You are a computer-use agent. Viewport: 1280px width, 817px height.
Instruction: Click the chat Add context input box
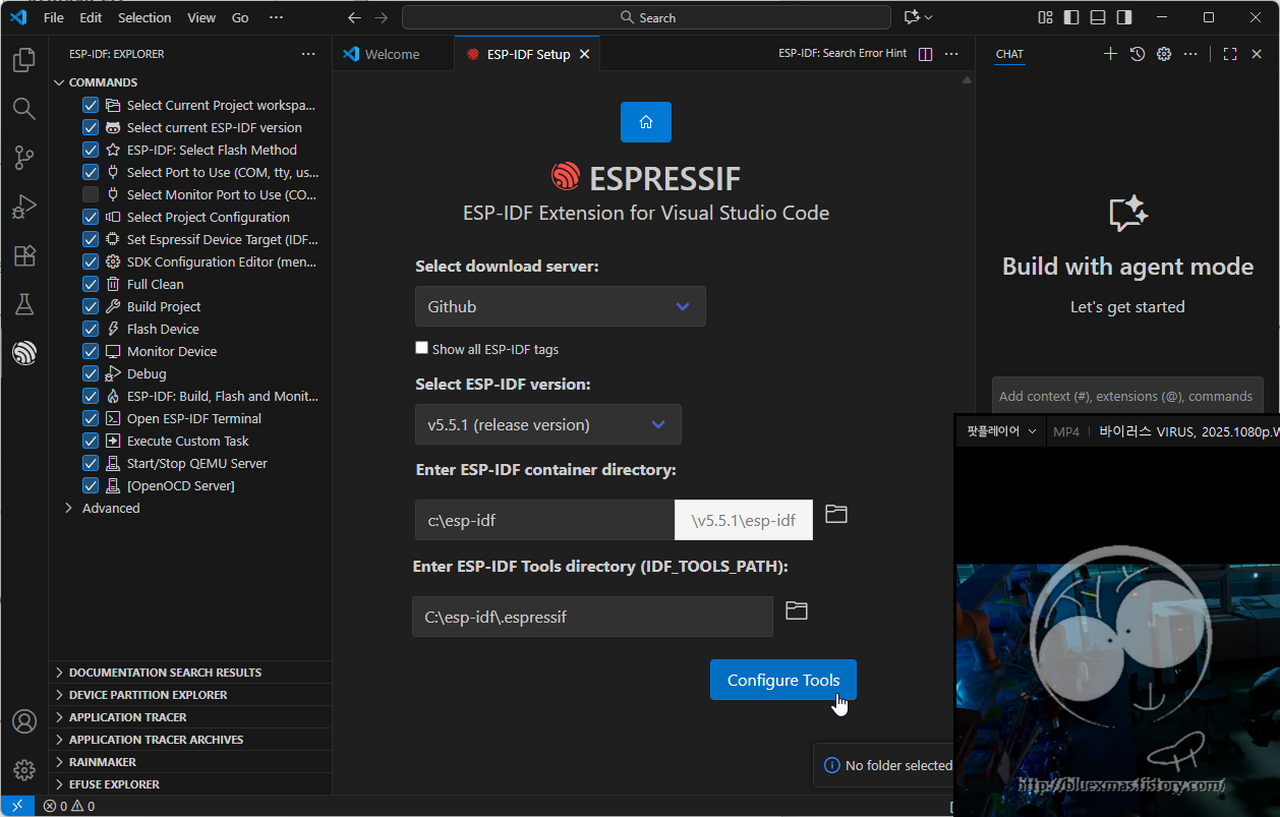point(1127,396)
